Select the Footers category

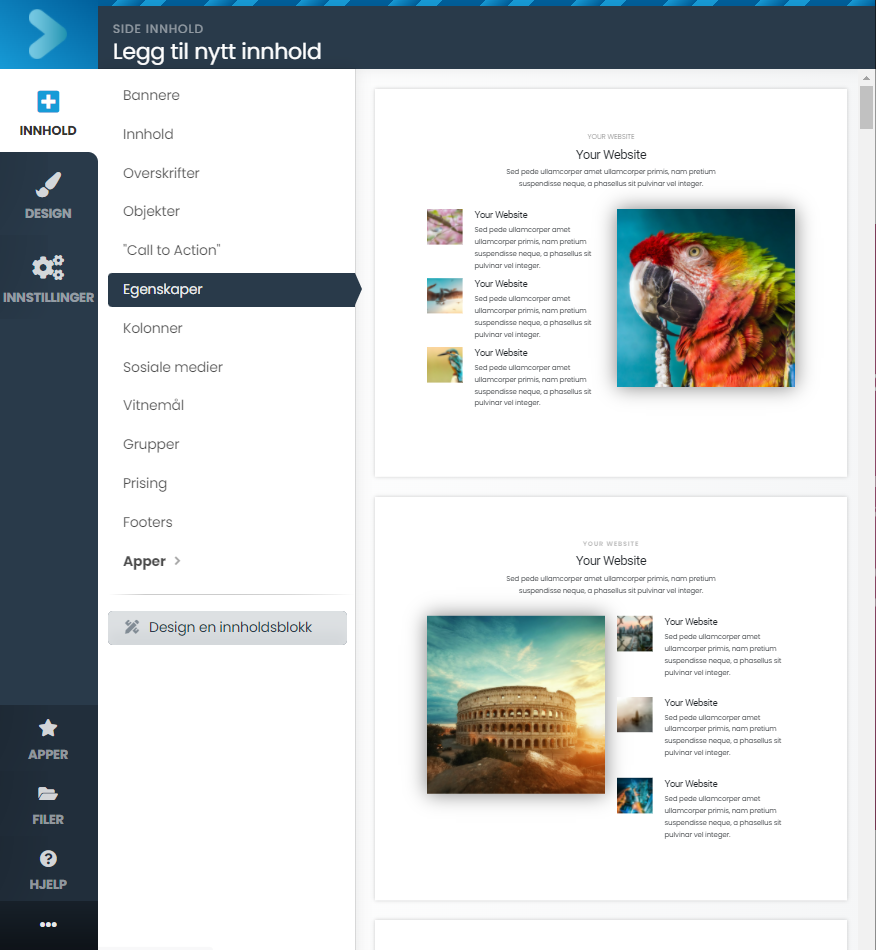point(147,522)
